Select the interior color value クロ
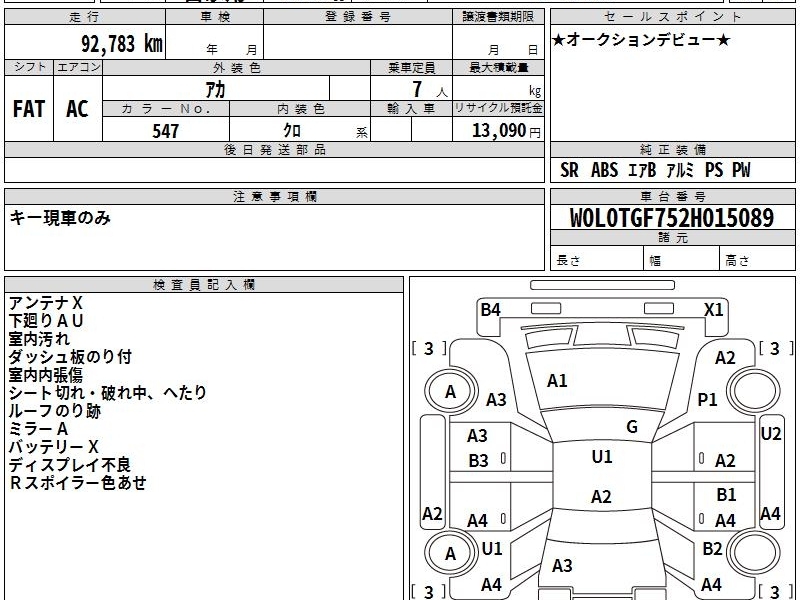The width and height of the screenshot is (800, 600). (x=292, y=131)
